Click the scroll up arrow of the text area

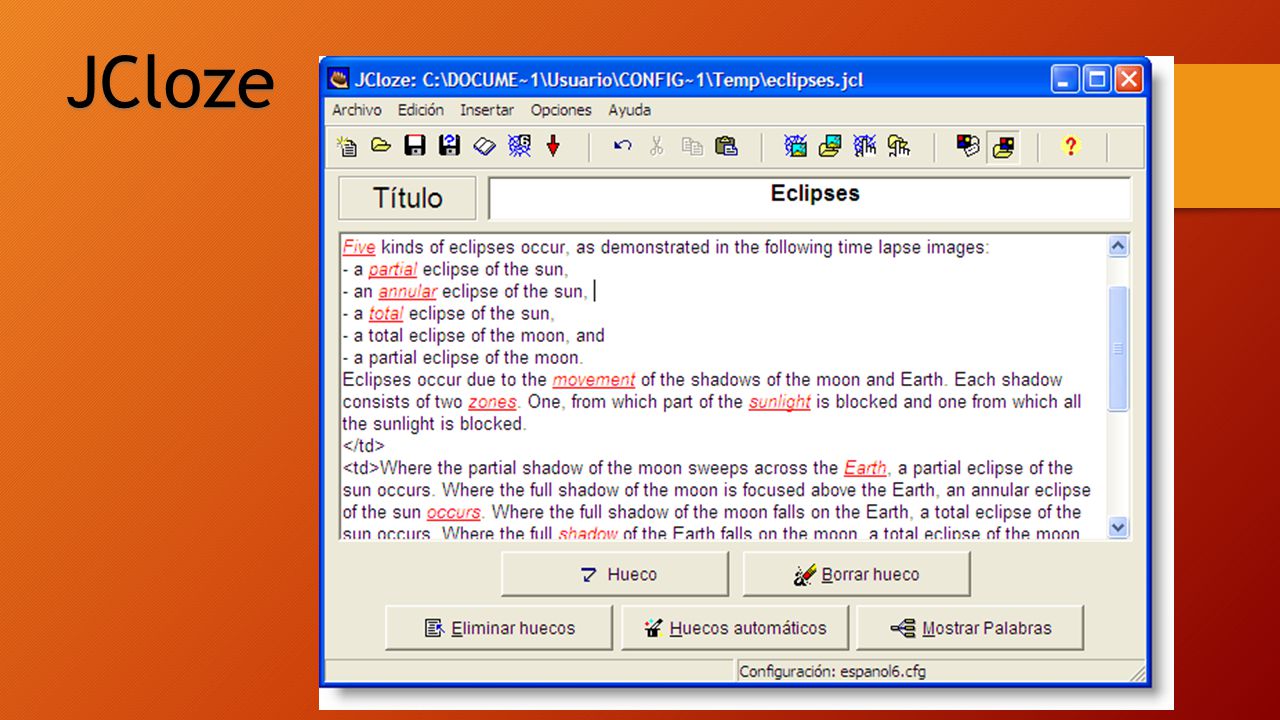point(1119,246)
